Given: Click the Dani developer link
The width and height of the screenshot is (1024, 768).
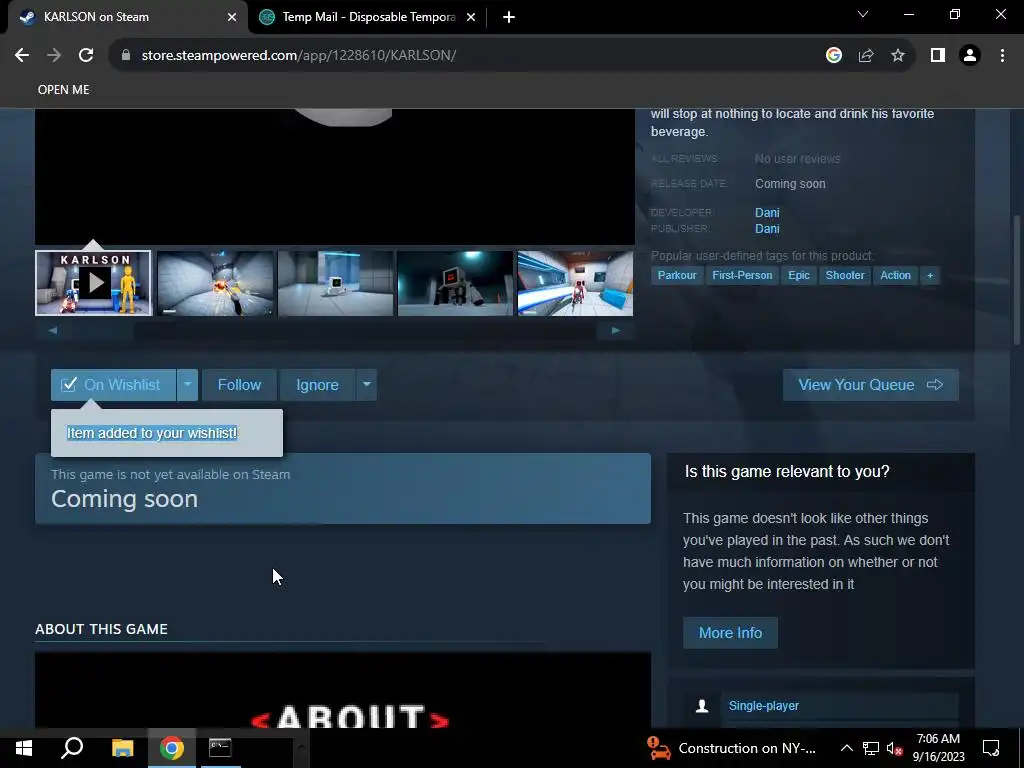Looking at the screenshot, I should pyautogui.click(x=767, y=212).
